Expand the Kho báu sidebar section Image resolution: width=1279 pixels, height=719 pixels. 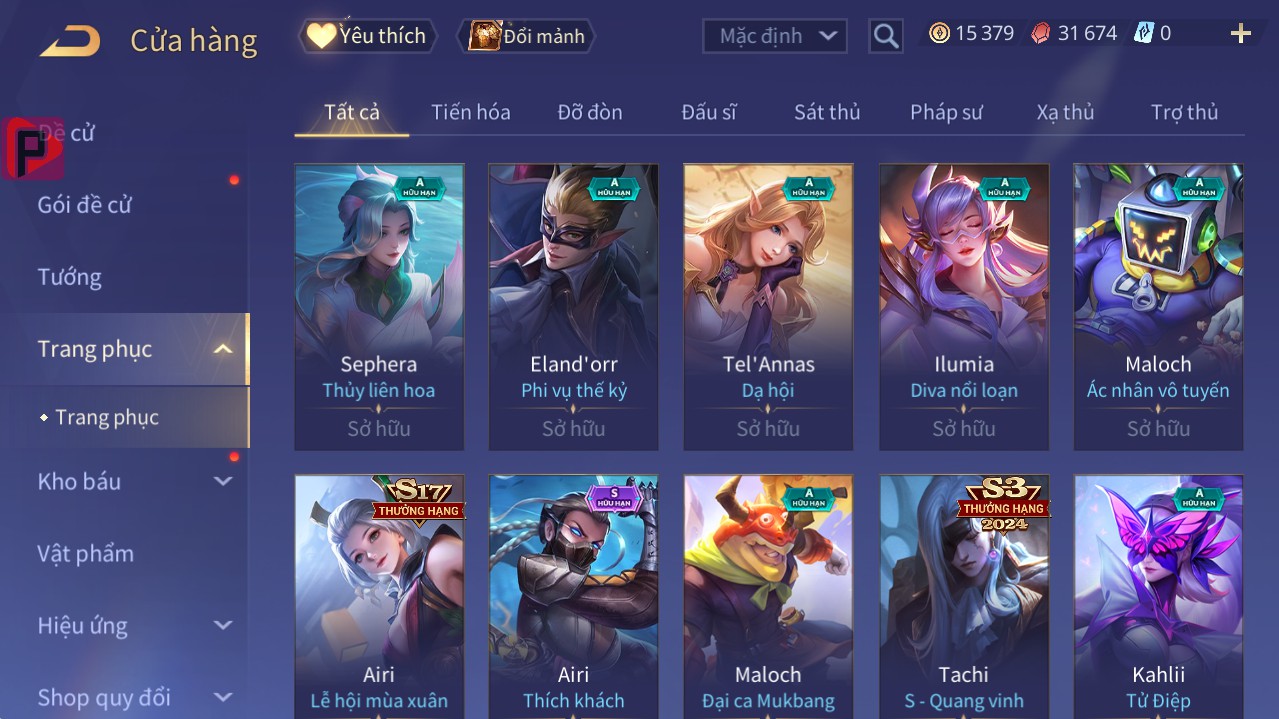click(x=223, y=481)
